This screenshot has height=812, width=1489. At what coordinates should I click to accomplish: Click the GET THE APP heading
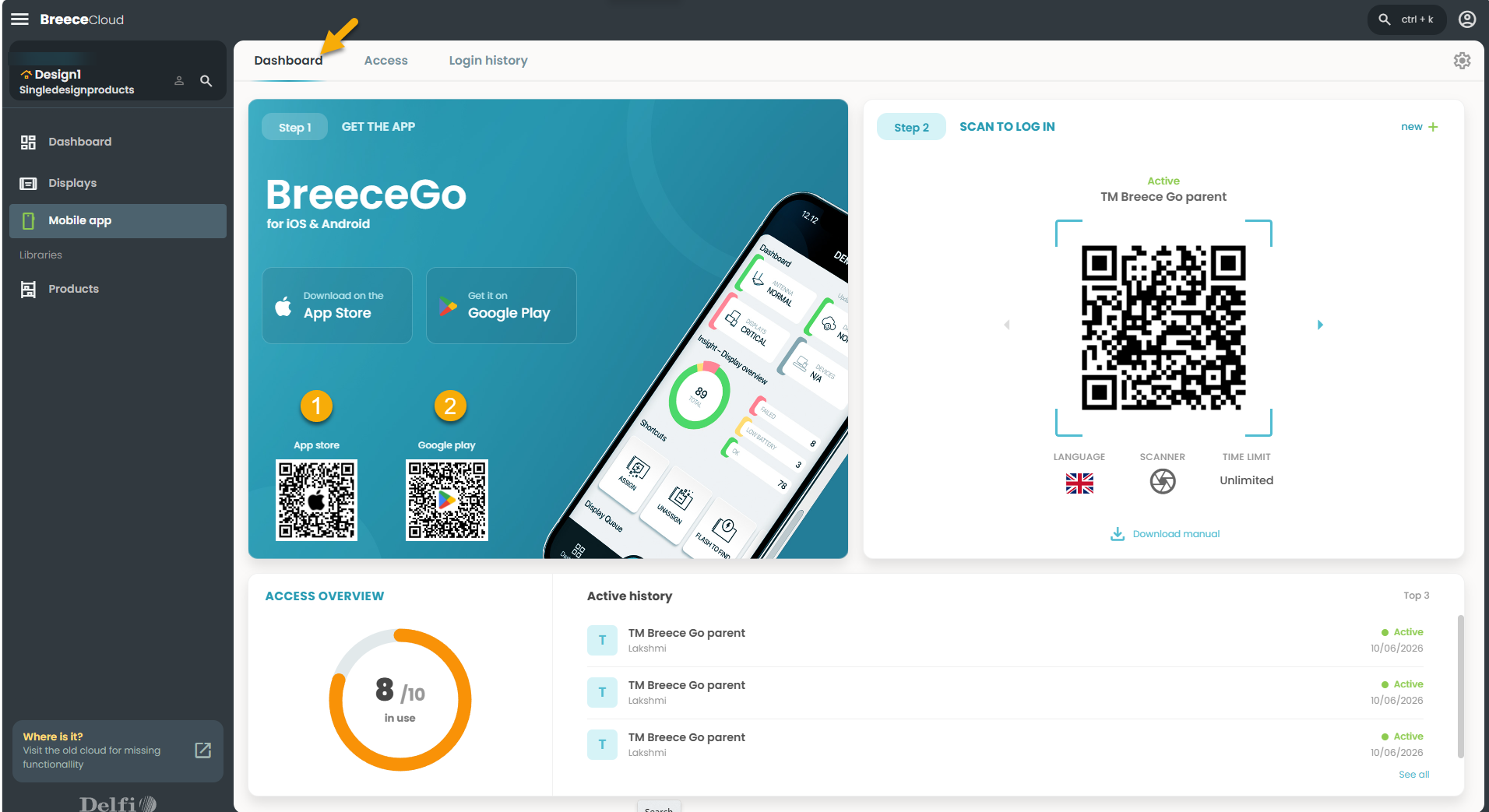tap(378, 127)
